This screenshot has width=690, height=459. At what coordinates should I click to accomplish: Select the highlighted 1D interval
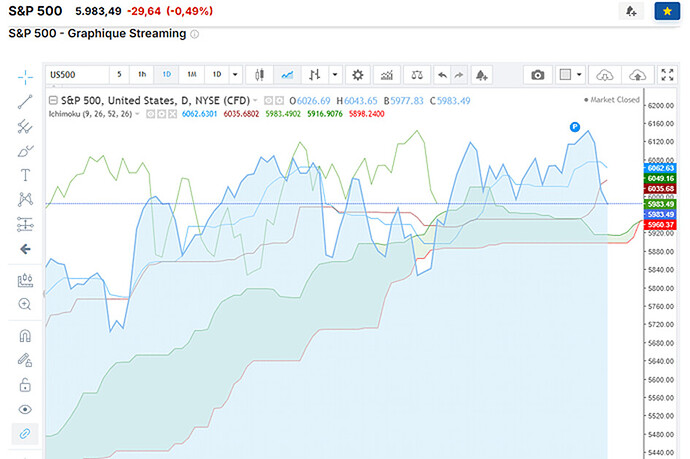tap(166, 75)
